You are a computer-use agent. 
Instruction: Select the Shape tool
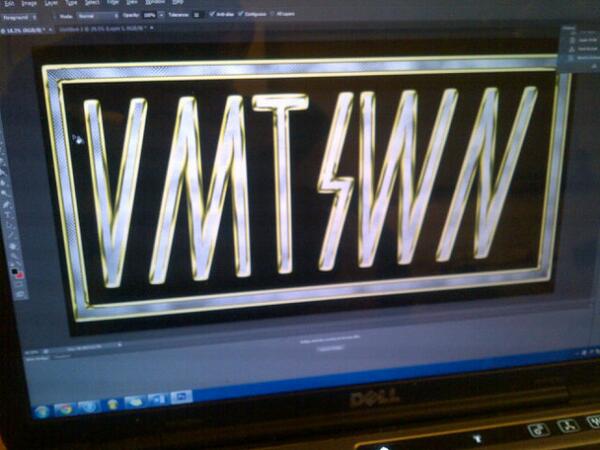click(11, 235)
